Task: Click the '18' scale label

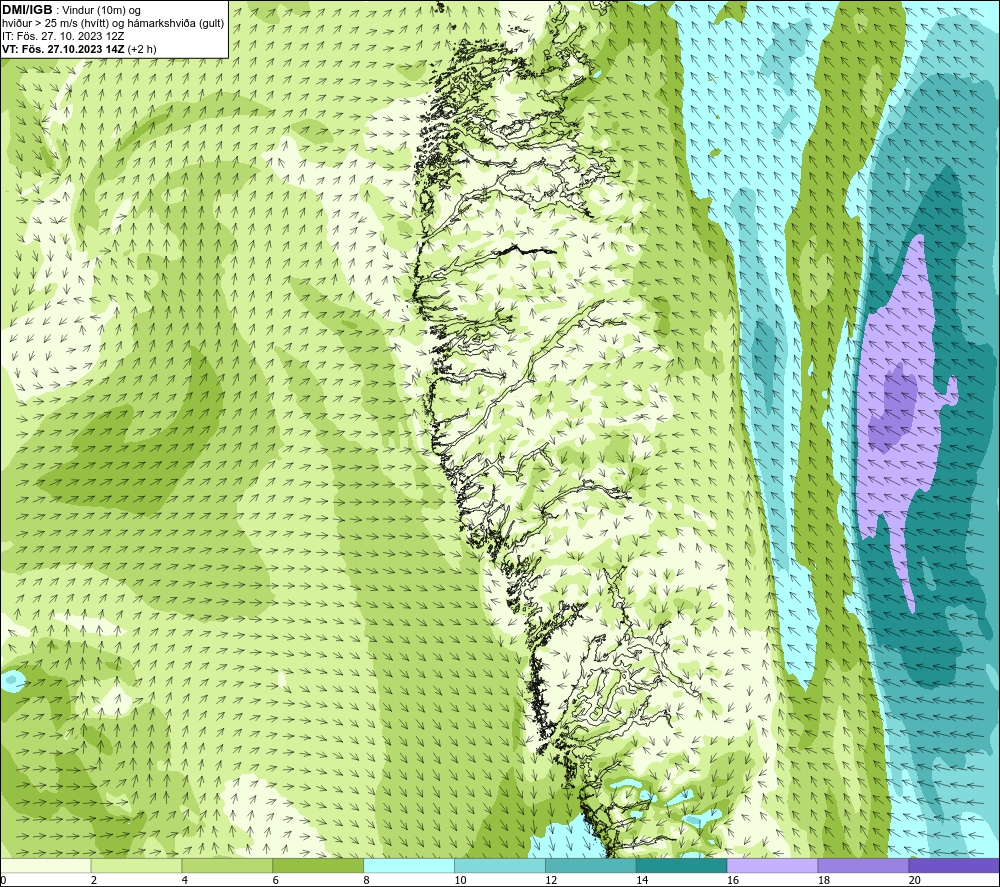Action: [823, 880]
